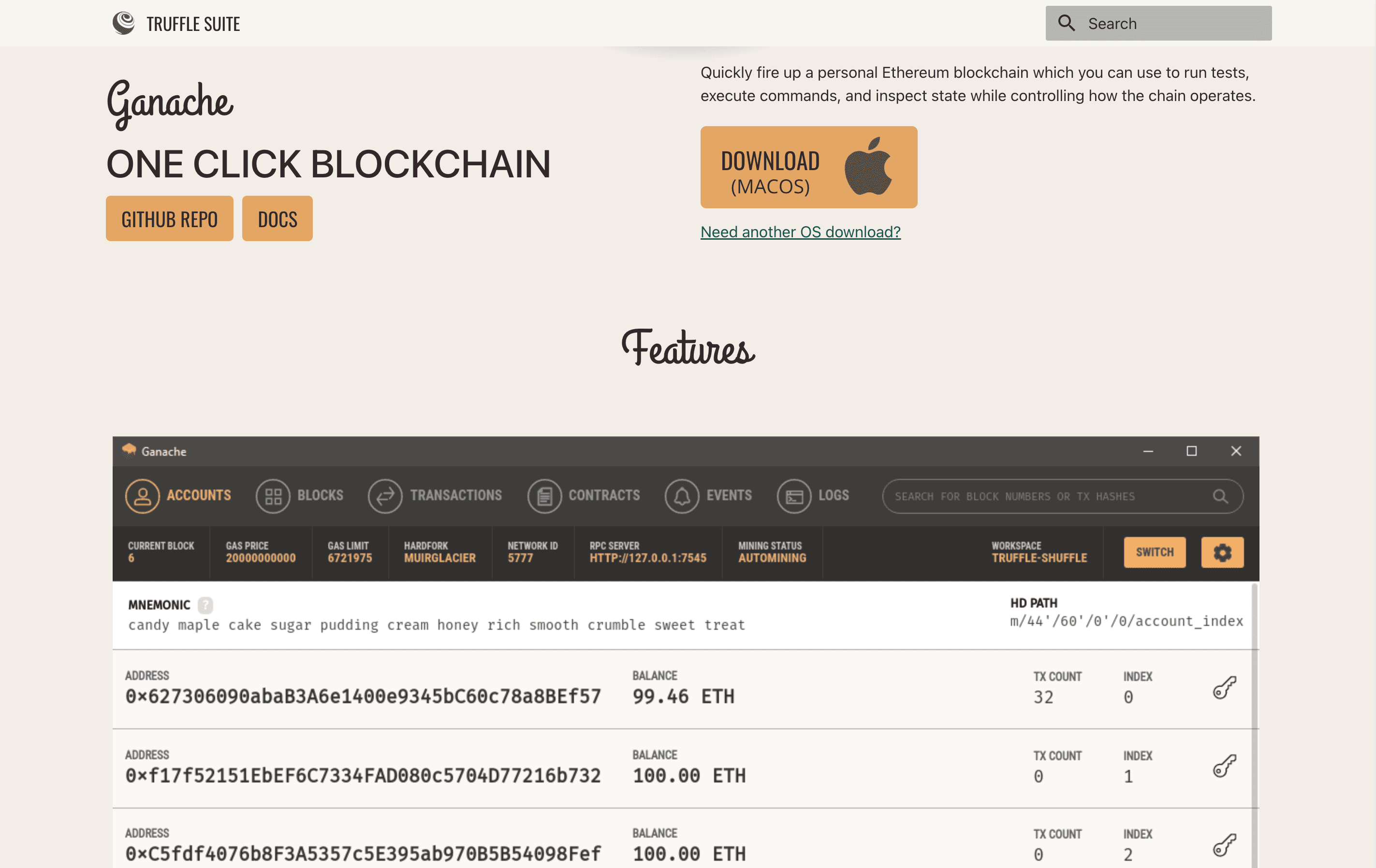Focus the block numbers or tx hashes search
The image size is (1376, 868).
[x=1062, y=496]
